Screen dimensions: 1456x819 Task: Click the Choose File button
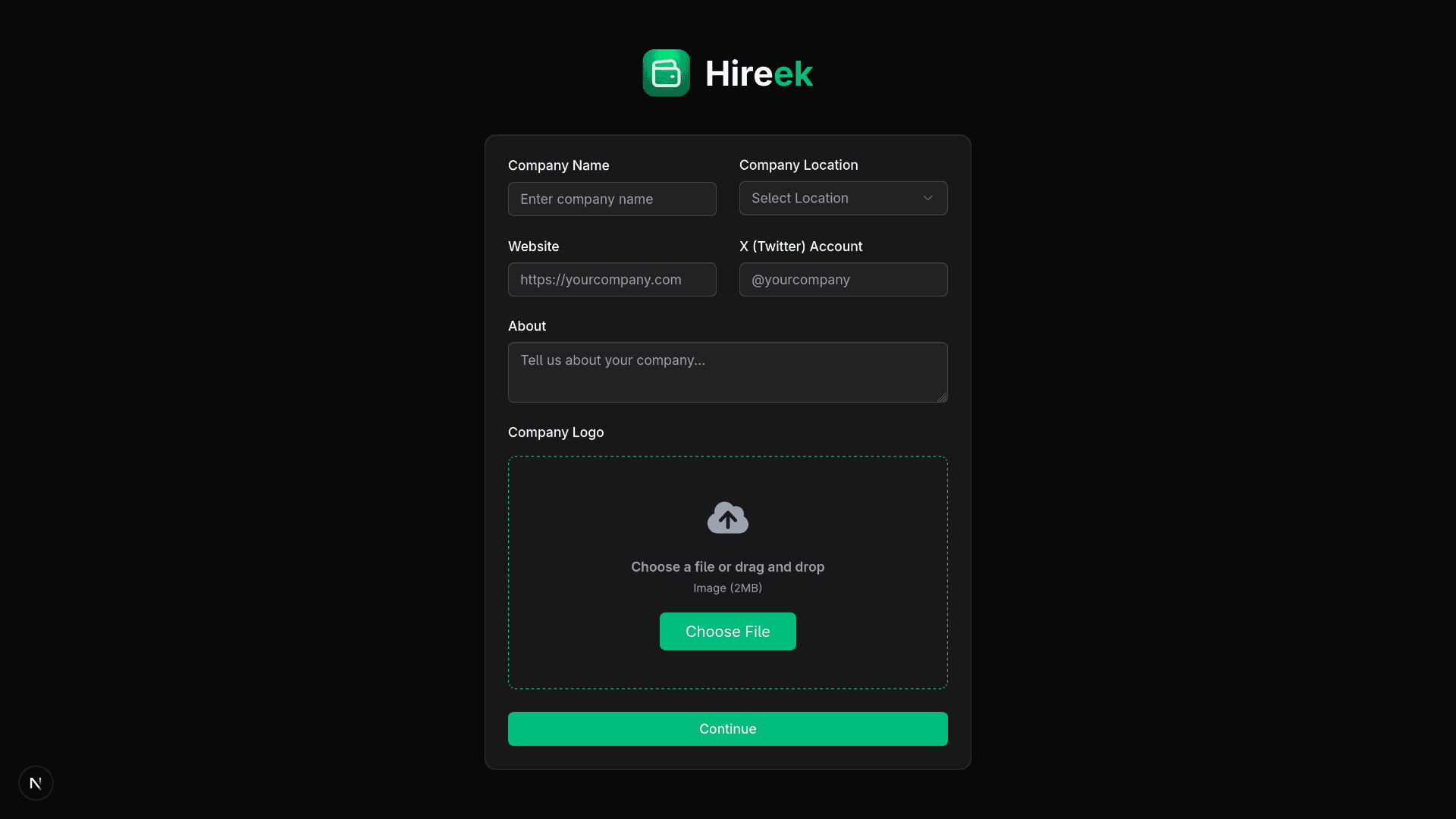point(727,631)
